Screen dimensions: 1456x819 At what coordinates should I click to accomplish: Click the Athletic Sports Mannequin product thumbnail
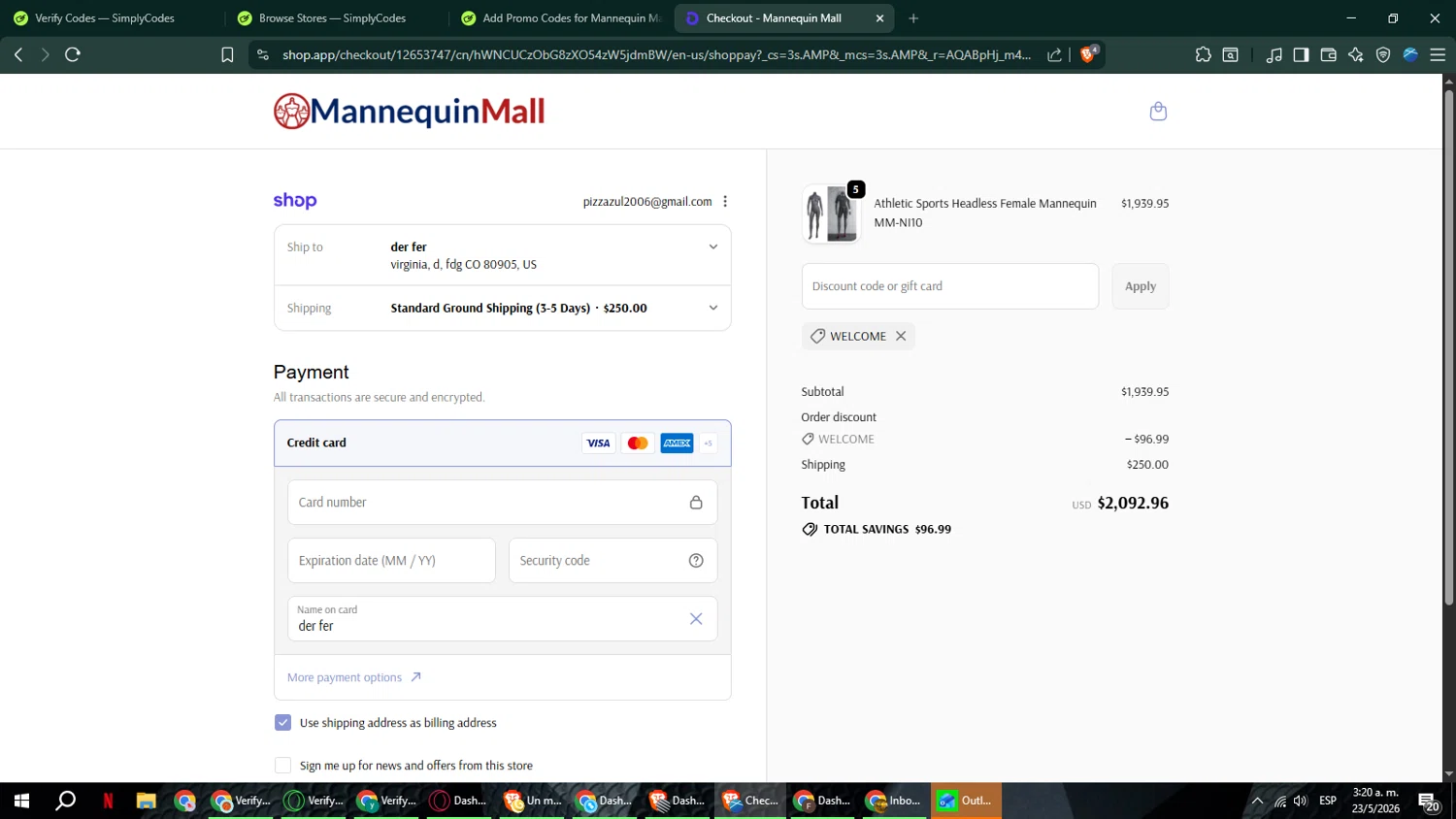831,213
